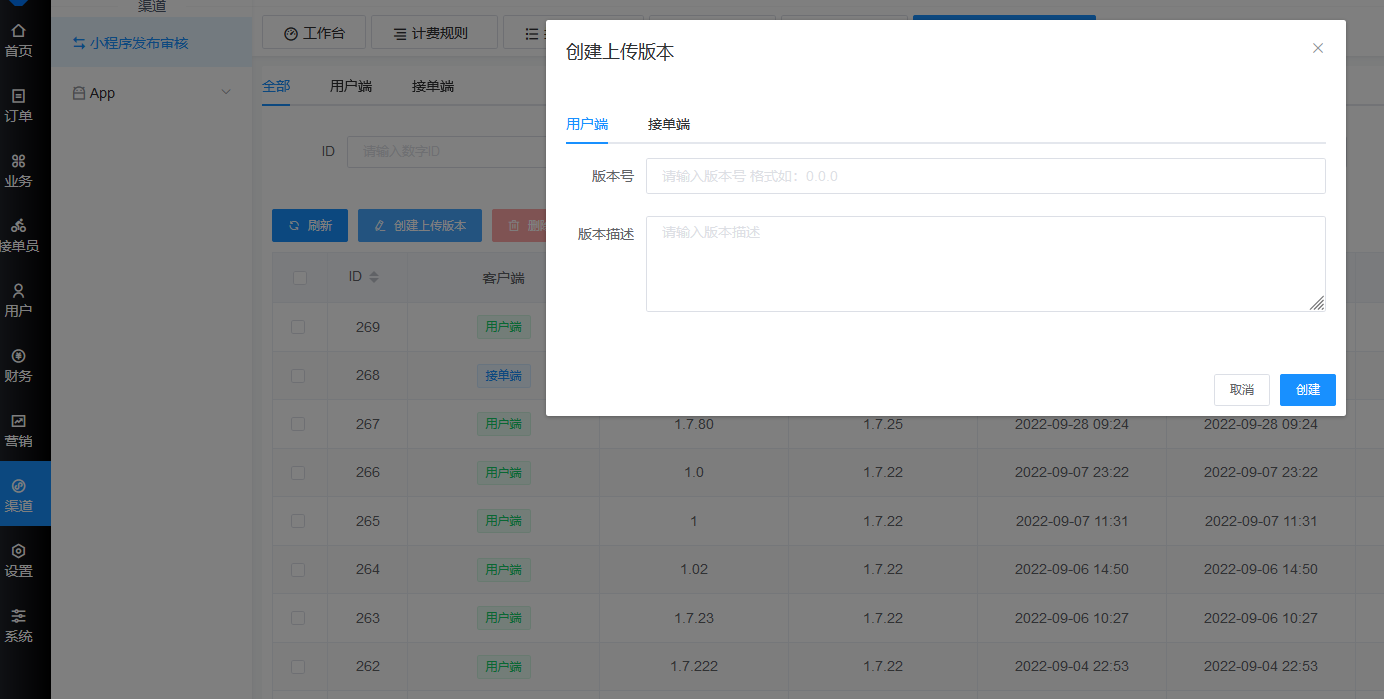Open the 系统 system sliders icon
The height and width of the screenshot is (699, 1384).
pos(18,616)
